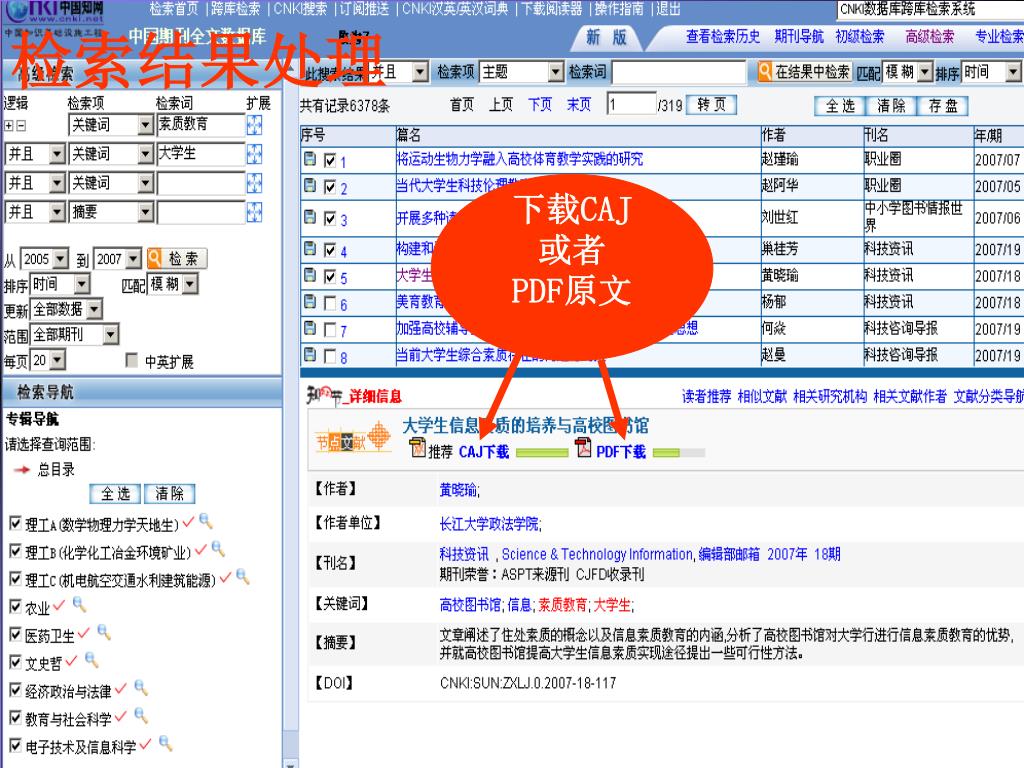Open the save icon for result row 3
1024x768 pixels.
(x=310, y=217)
